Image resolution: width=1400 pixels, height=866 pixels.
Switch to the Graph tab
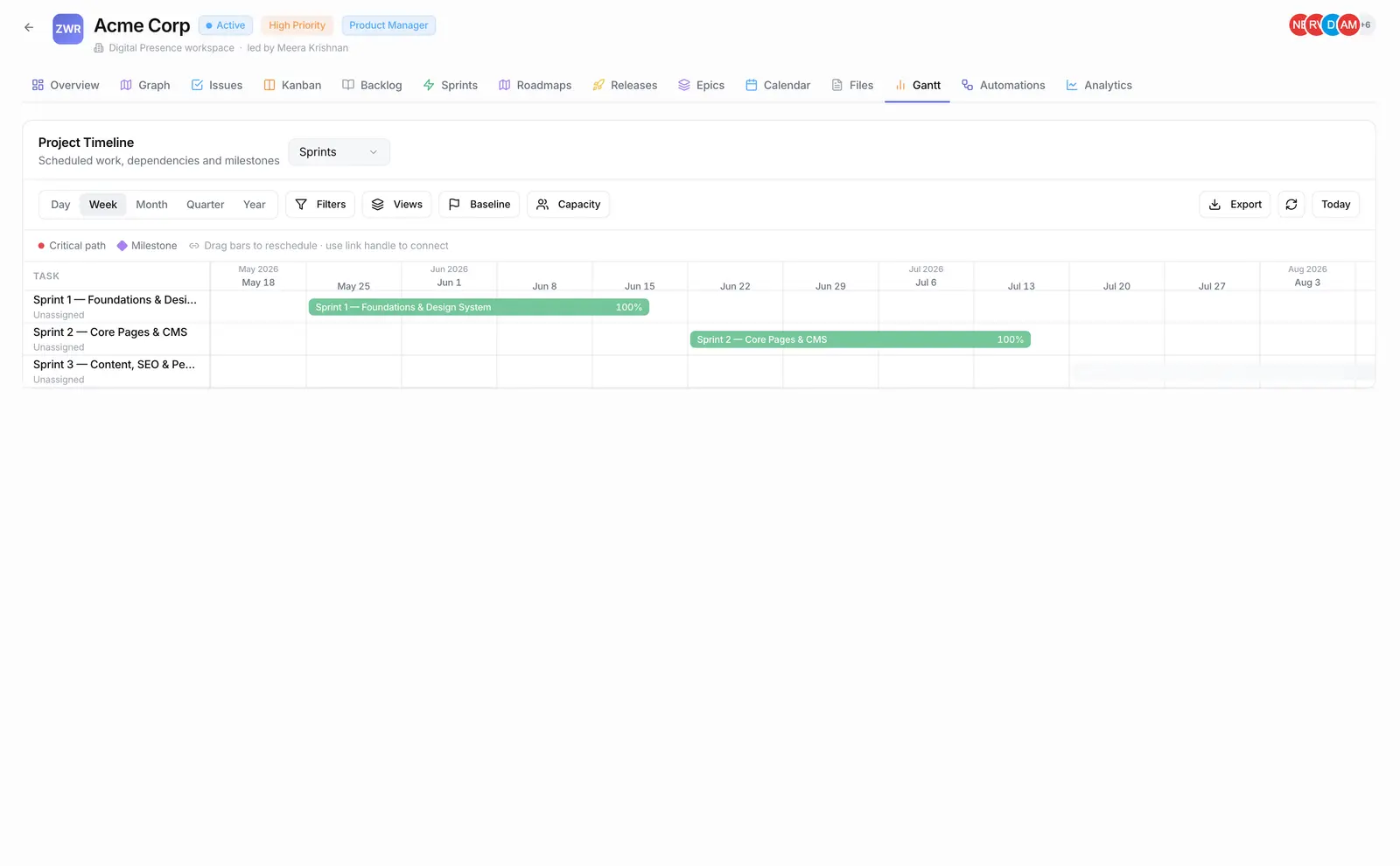click(145, 85)
